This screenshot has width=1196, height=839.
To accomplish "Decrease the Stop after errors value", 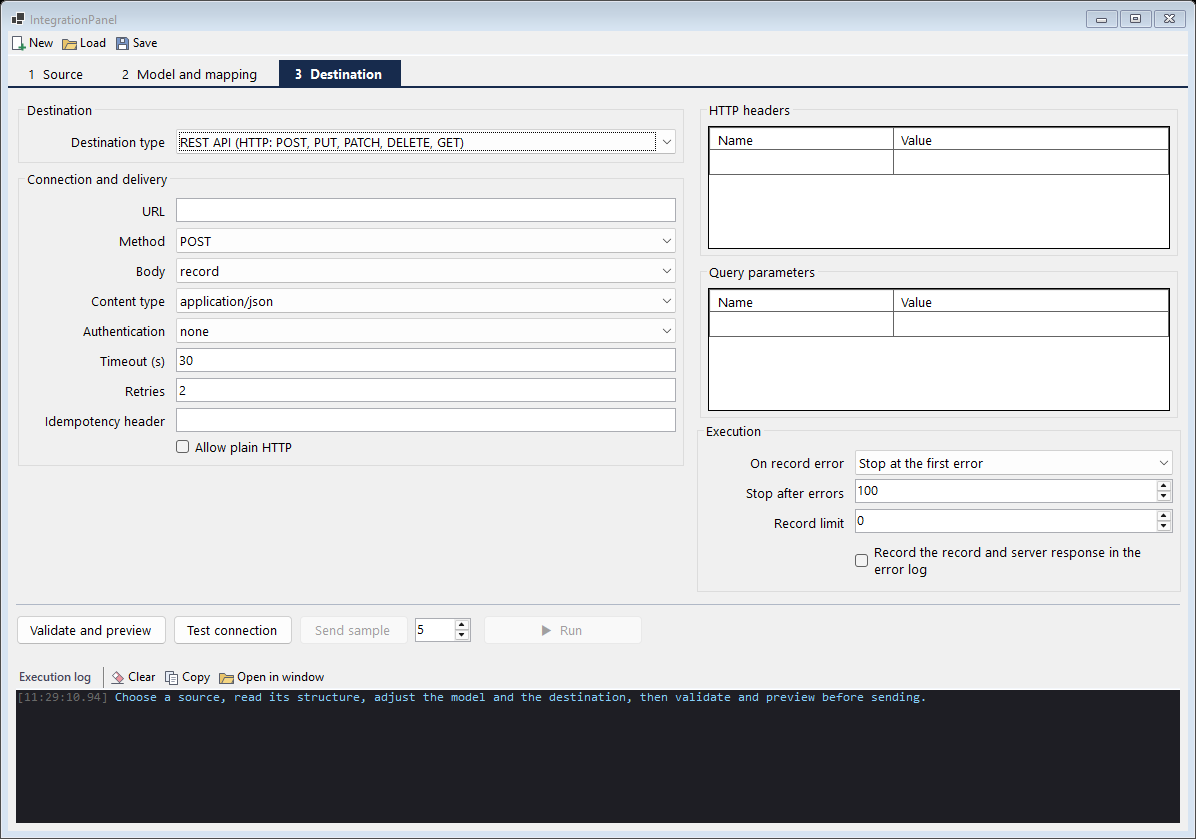I will tap(1163, 496).
